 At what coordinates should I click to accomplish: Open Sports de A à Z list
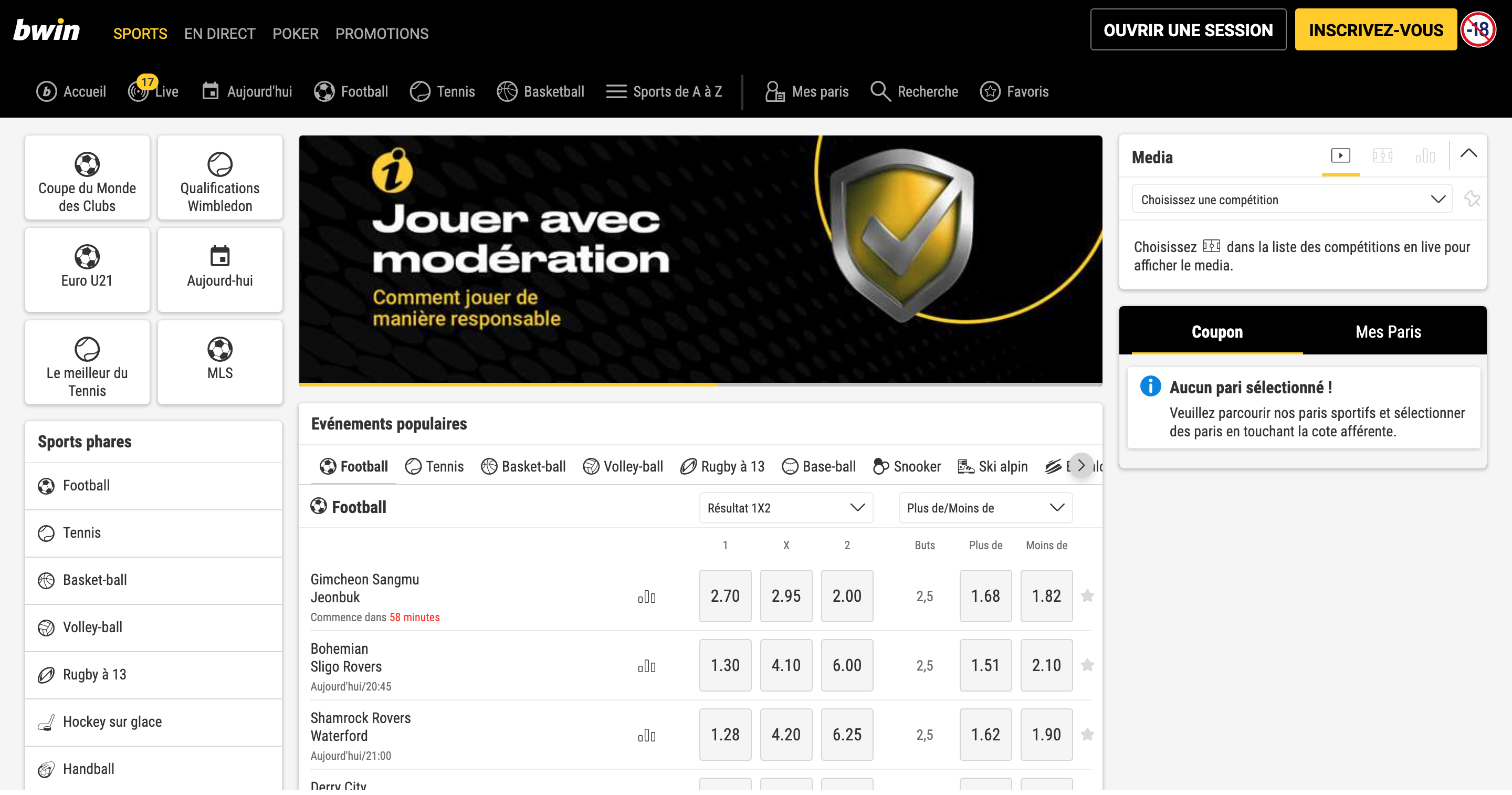pyautogui.click(x=664, y=91)
